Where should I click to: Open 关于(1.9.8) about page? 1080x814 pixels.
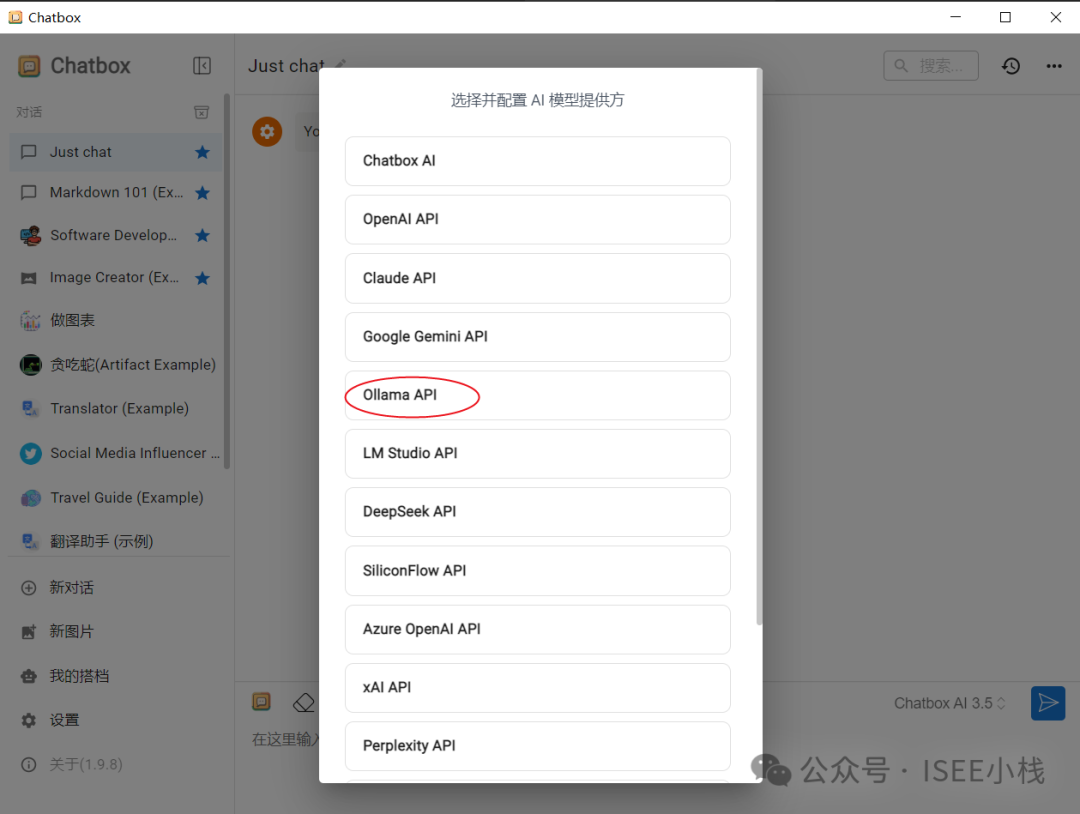coord(117,764)
